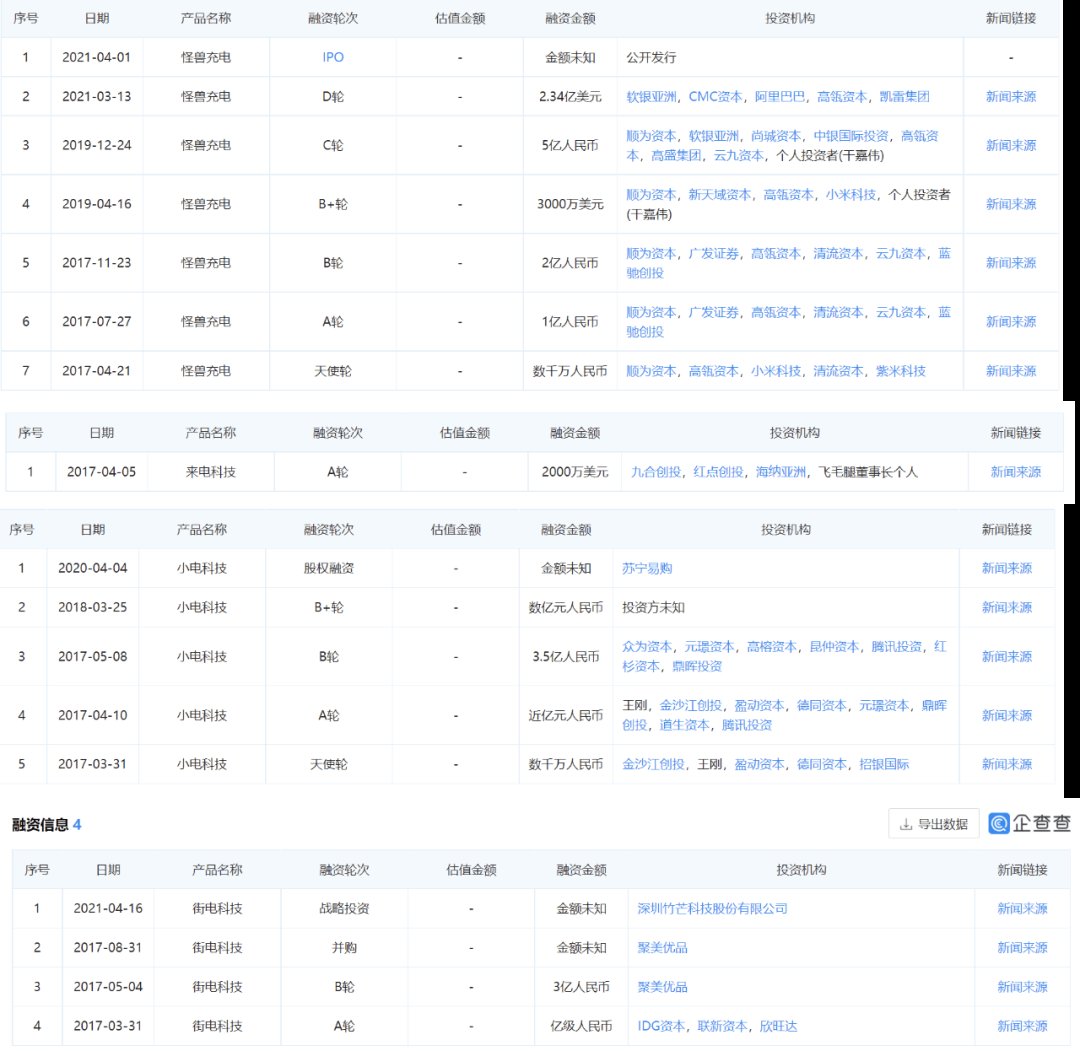Image resolution: width=1080 pixels, height=1051 pixels.
Task: Open 新闻来源 for 2017-04-21 怪兽充电 天使轮
Action: (1010, 371)
